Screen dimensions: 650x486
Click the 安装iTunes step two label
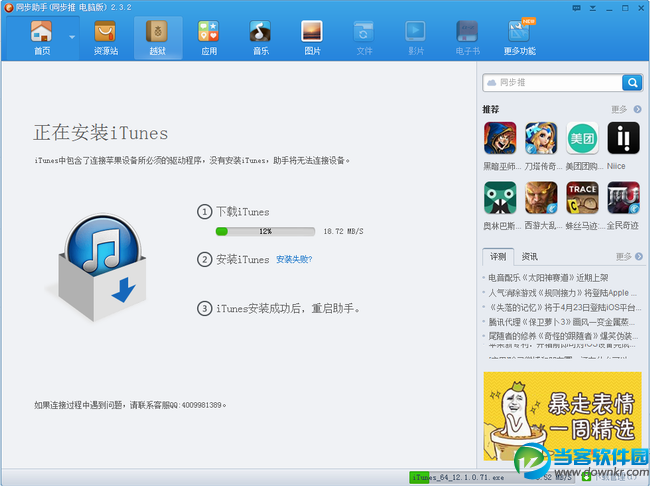(243, 260)
